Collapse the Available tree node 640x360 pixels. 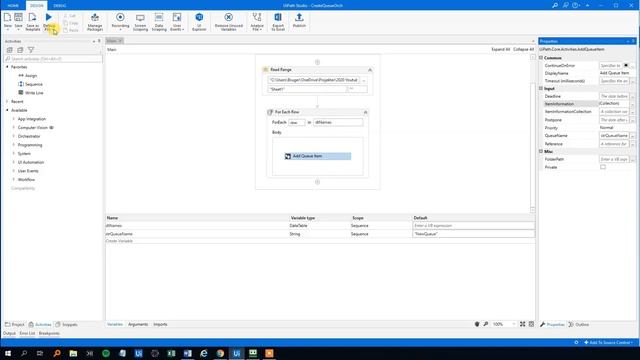tap(7, 110)
